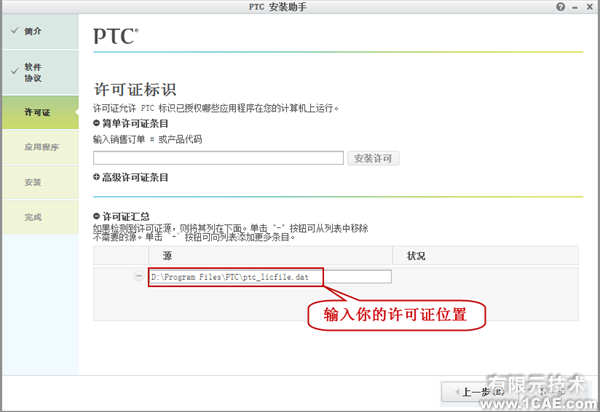
Task: Go to the 简介 step in sidebar
Action: (x=40, y=31)
